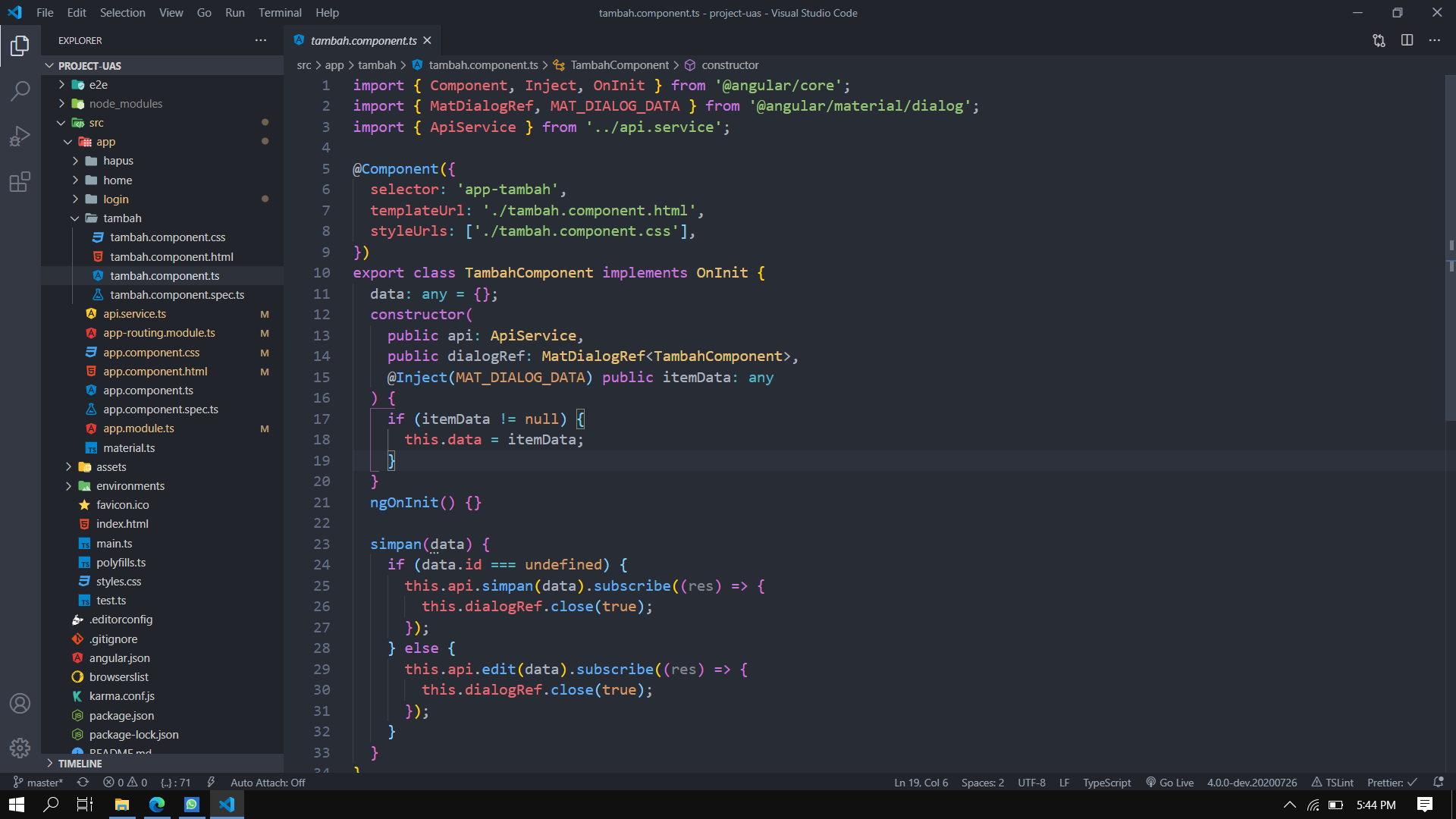Split the editor to the right
Viewport: 1456px width, 819px height.
pos(1407,40)
